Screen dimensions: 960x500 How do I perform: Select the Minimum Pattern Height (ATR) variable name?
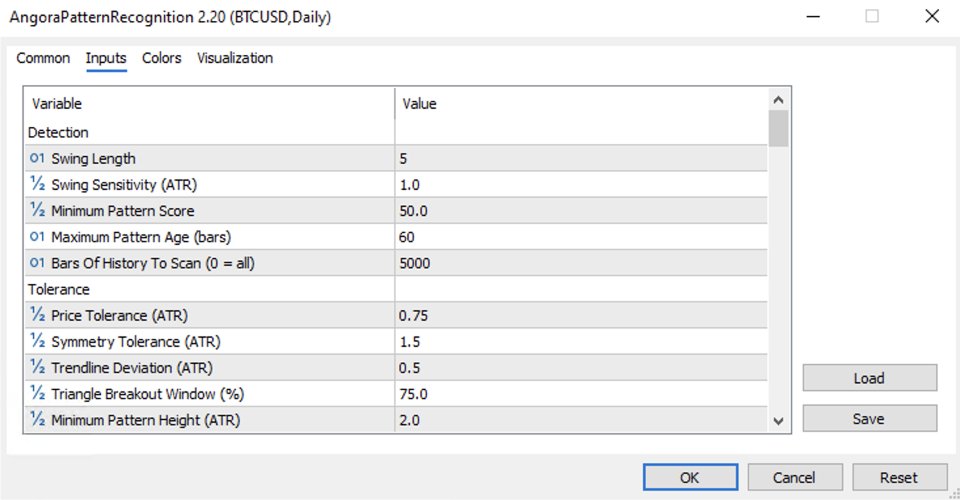click(146, 420)
